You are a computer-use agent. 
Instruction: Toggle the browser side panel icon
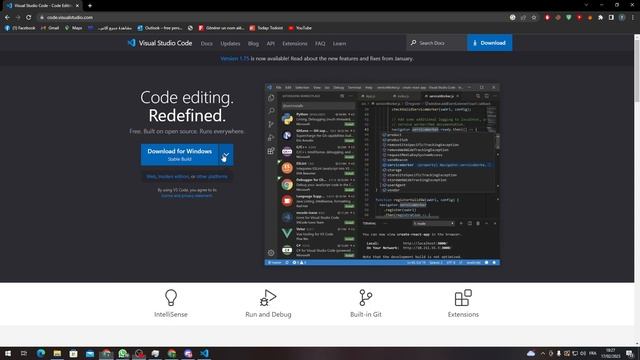611,18
